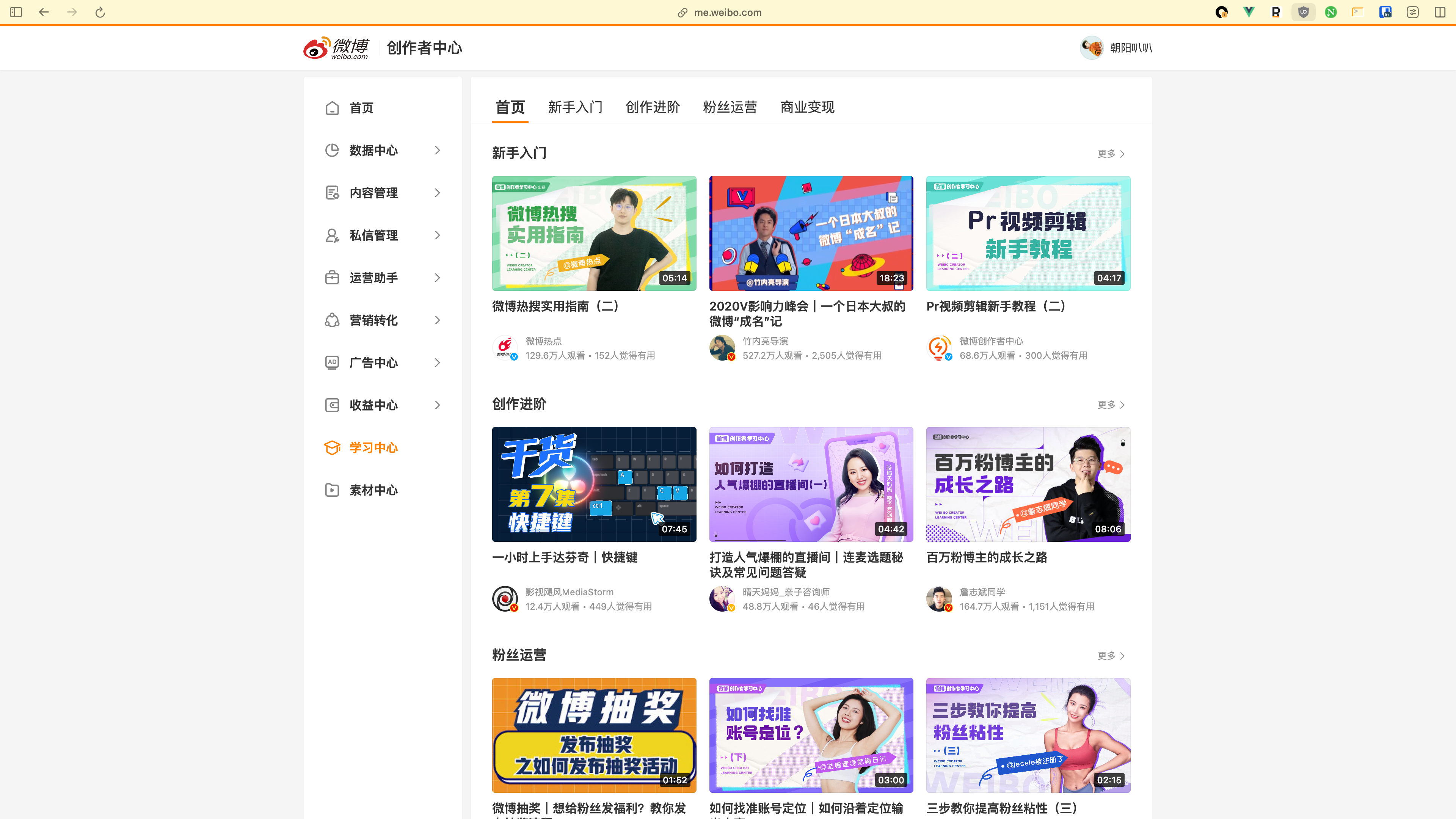This screenshot has height=819, width=1456.
Task: Play the 竹内亮导演 18:23 video thumbnail
Action: (x=811, y=234)
